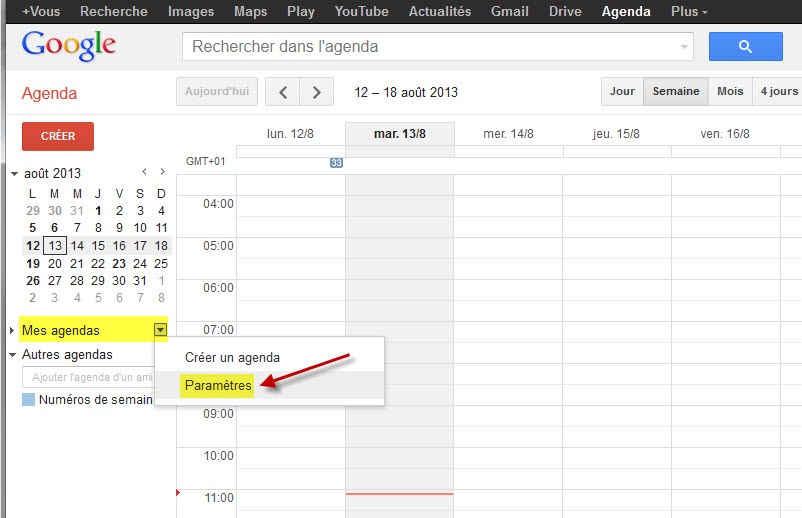Click Autres agendas label
Image resolution: width=802 pixels, height=518 pixels.
(67, 354)
